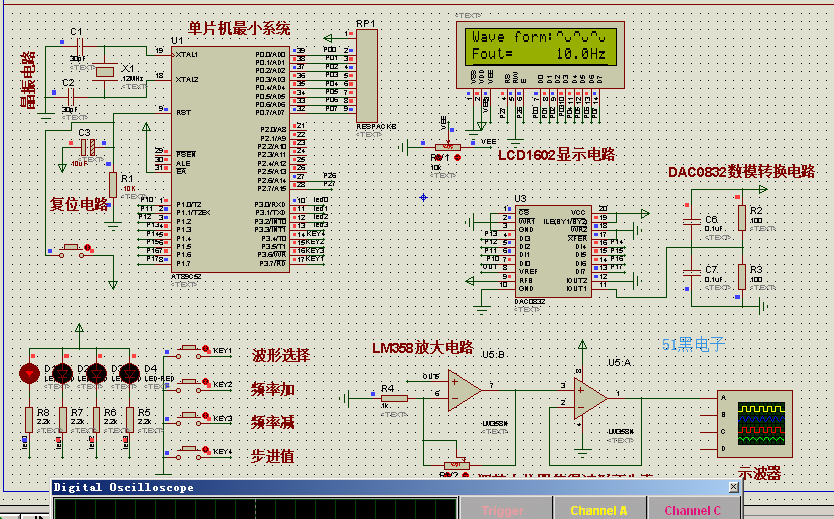Select the U5:A op-amp triangle

click(589, 397)
